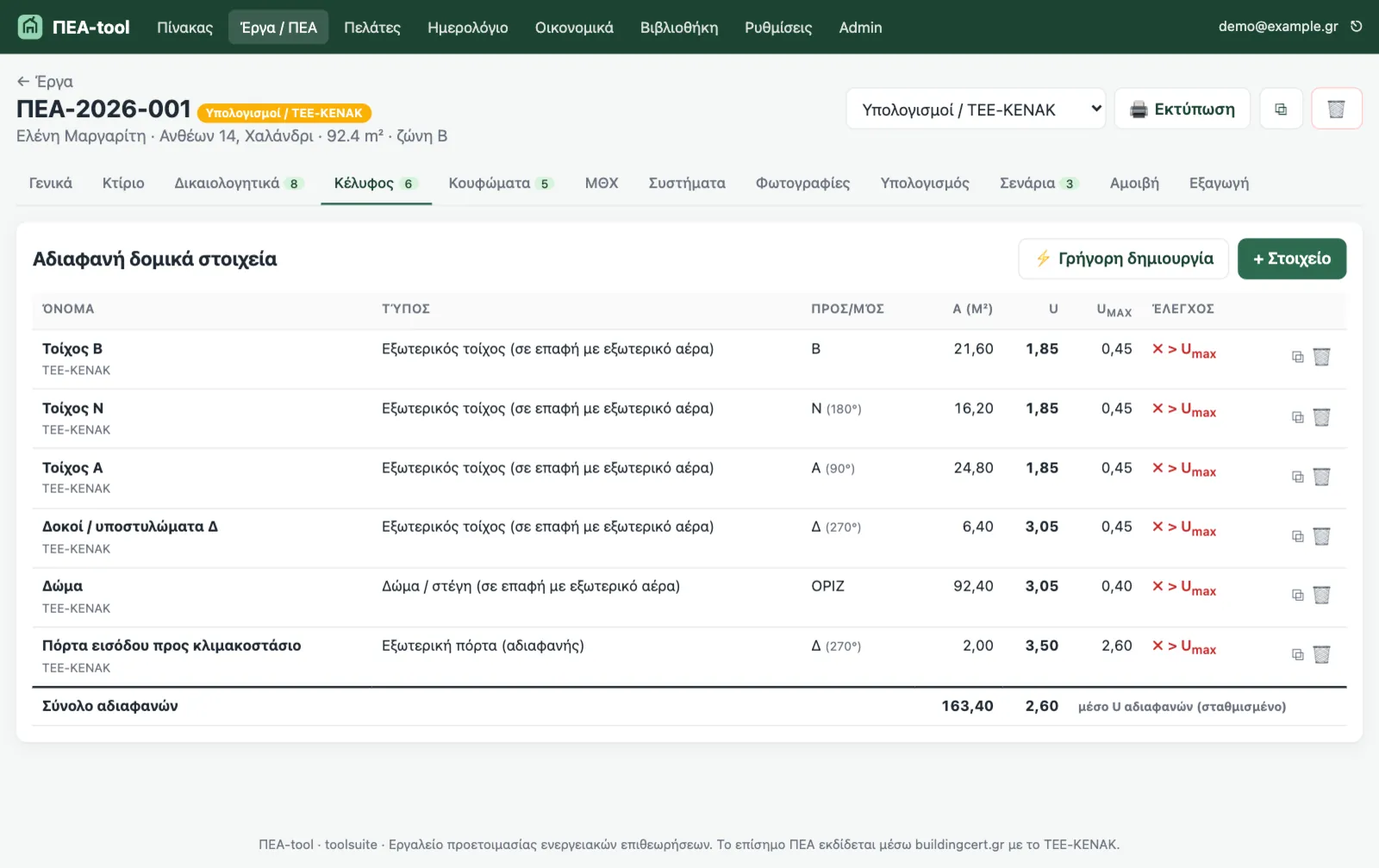1379x868 pixels.
Task: Duplicate the Τοίχος Β row
Action: [x=1298, y=357]
